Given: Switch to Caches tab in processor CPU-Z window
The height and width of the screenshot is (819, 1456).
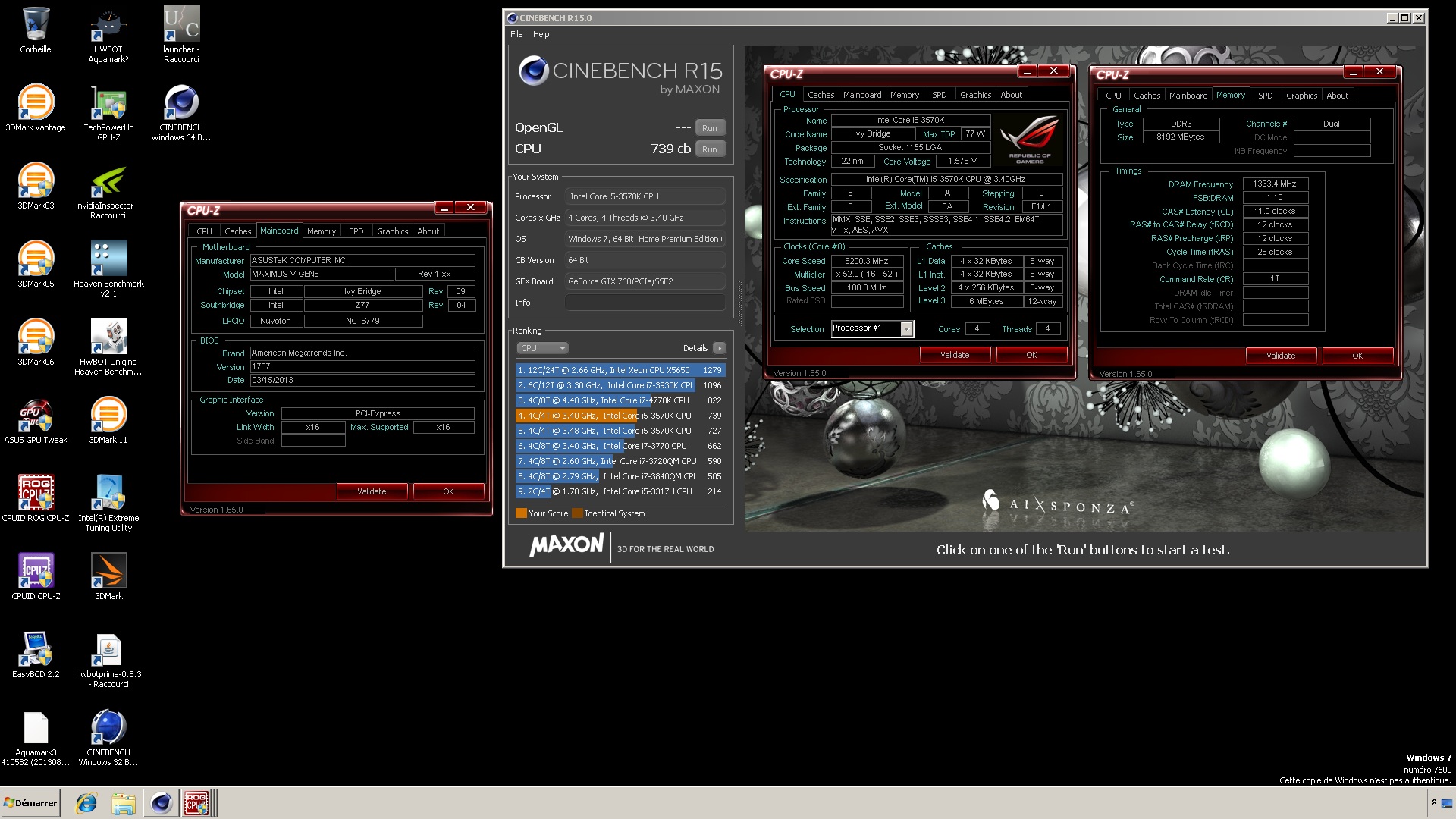Looking at the screenshot, I should coord(821,95).
